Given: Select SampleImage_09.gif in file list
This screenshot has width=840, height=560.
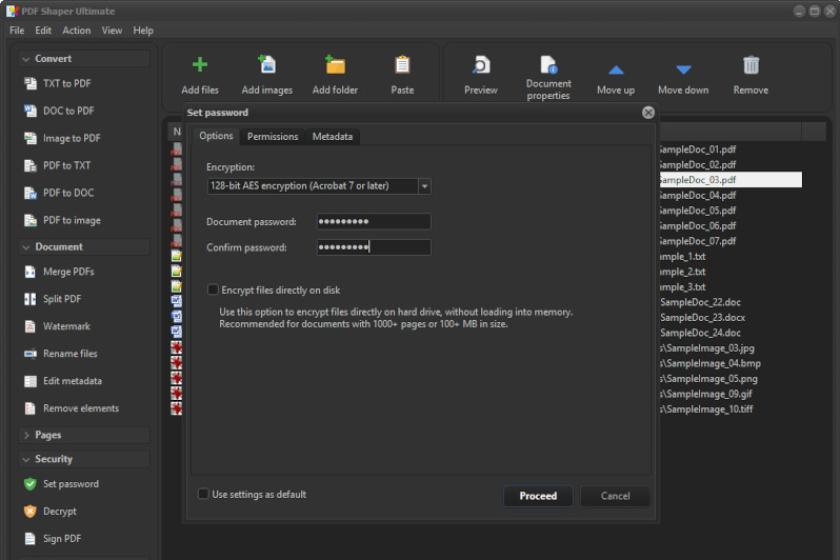Looking at the screenshot, I should (x=706, y=394).
